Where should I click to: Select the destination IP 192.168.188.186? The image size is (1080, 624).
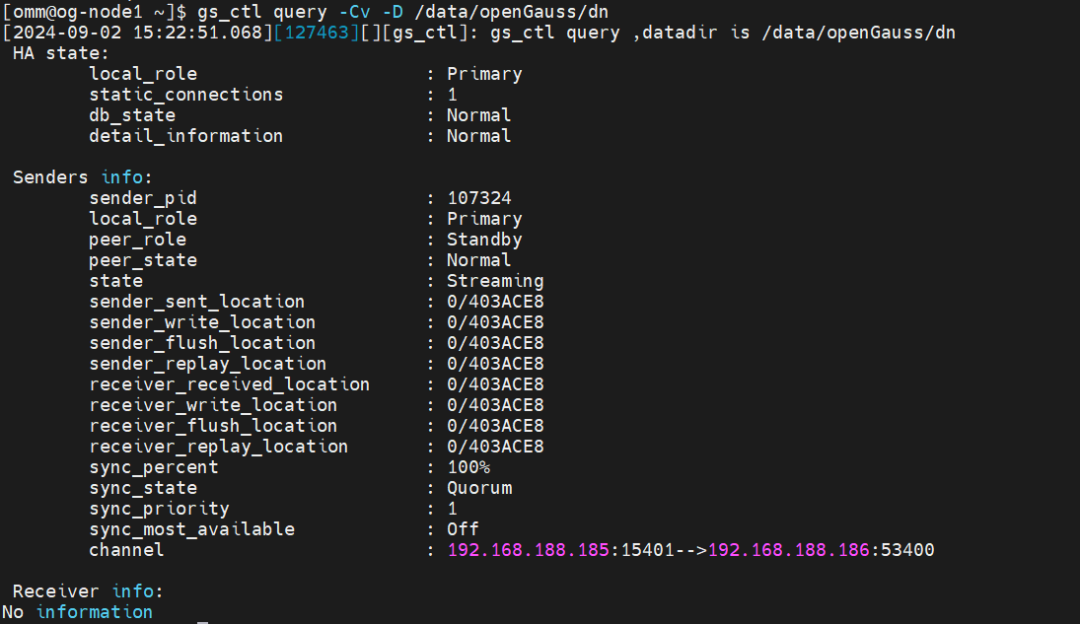click(x=789, y=550)
